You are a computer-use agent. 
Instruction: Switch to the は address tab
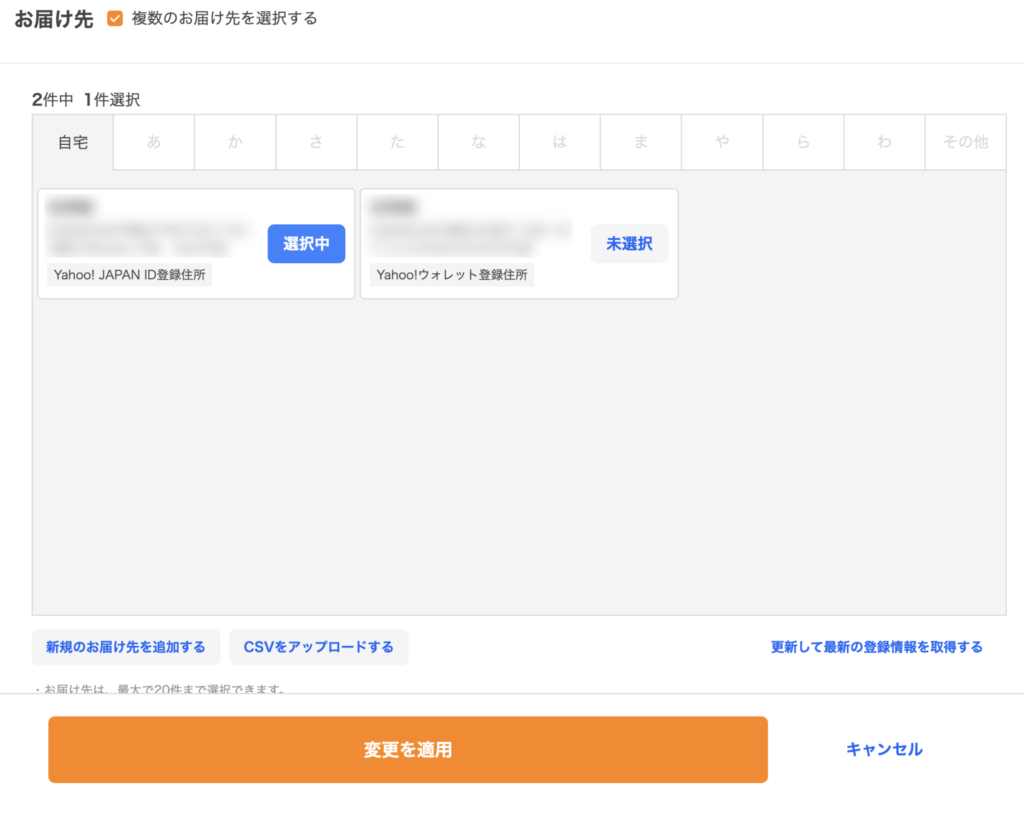560,142
